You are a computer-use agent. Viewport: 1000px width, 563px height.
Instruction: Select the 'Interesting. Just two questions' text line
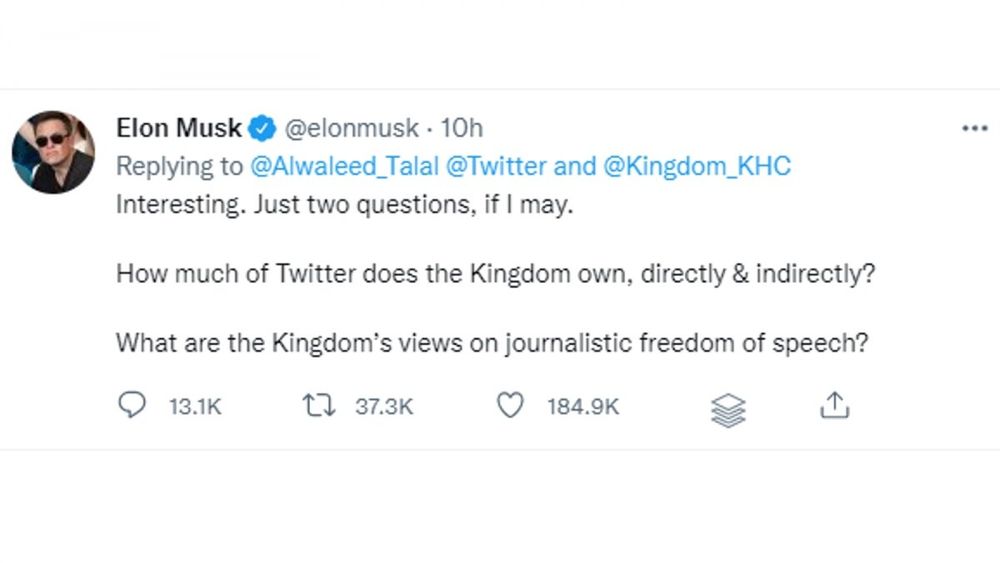(344, 205)
